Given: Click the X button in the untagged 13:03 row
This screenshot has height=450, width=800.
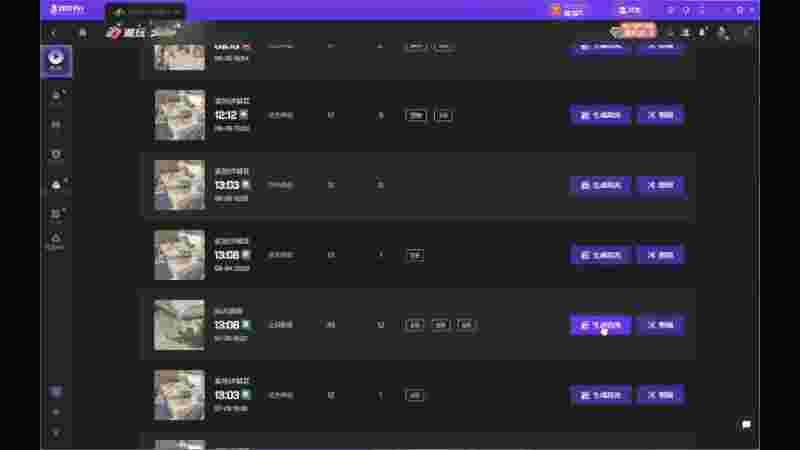Looking at the screenshot, I should (661, 185).
